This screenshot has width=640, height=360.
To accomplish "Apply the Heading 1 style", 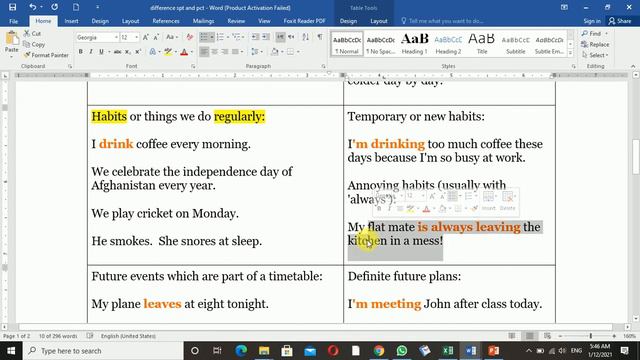I will (414, 44).
